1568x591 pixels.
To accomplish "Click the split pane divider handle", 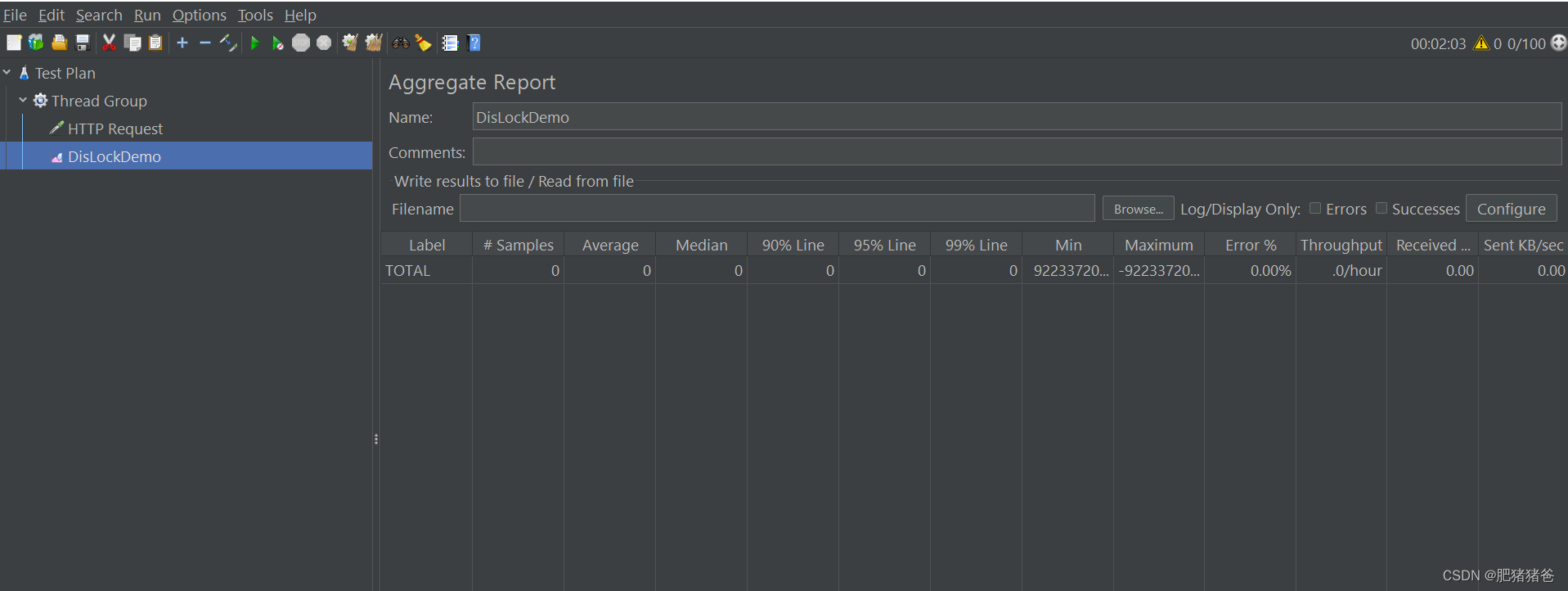I will tap(376, 440).
